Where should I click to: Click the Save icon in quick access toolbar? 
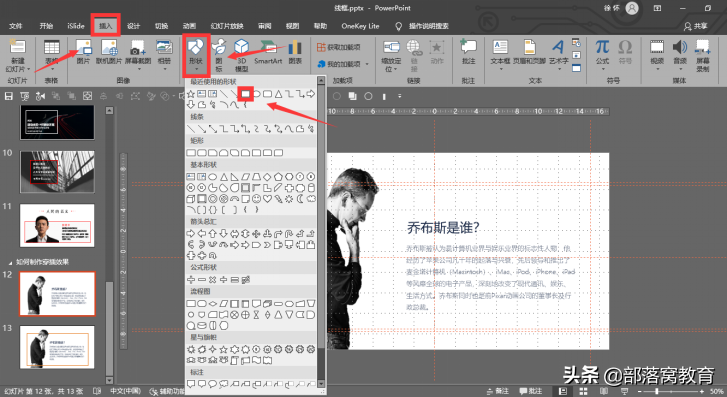pos(8,96)
